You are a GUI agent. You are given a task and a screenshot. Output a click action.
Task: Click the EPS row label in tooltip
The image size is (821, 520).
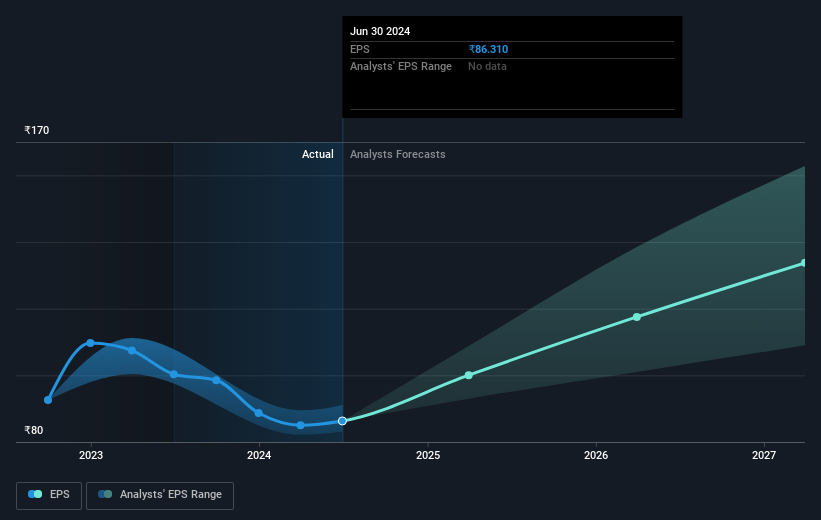[x=360, y=49]
